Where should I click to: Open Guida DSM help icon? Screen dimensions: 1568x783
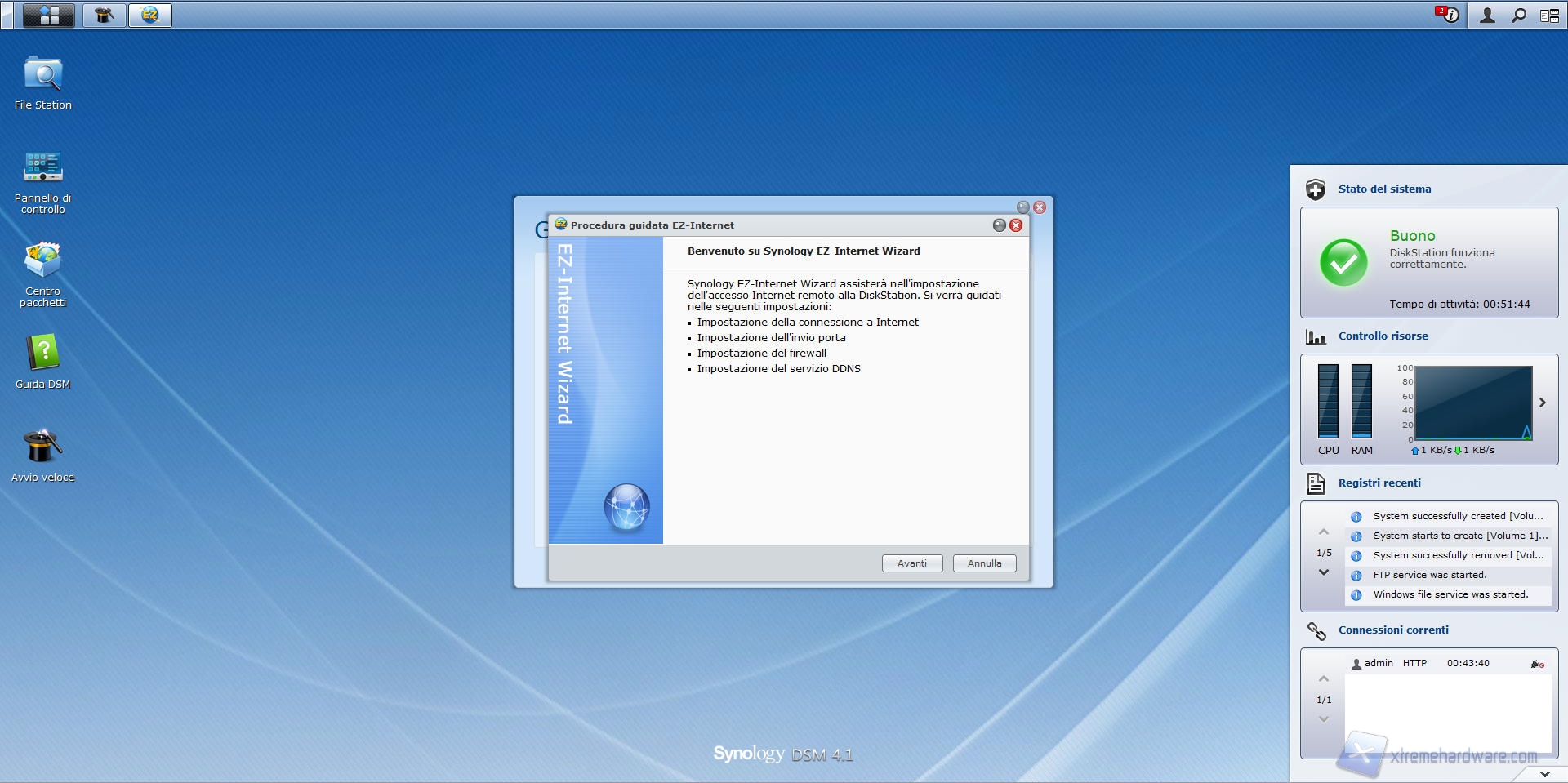pos(42,354)
